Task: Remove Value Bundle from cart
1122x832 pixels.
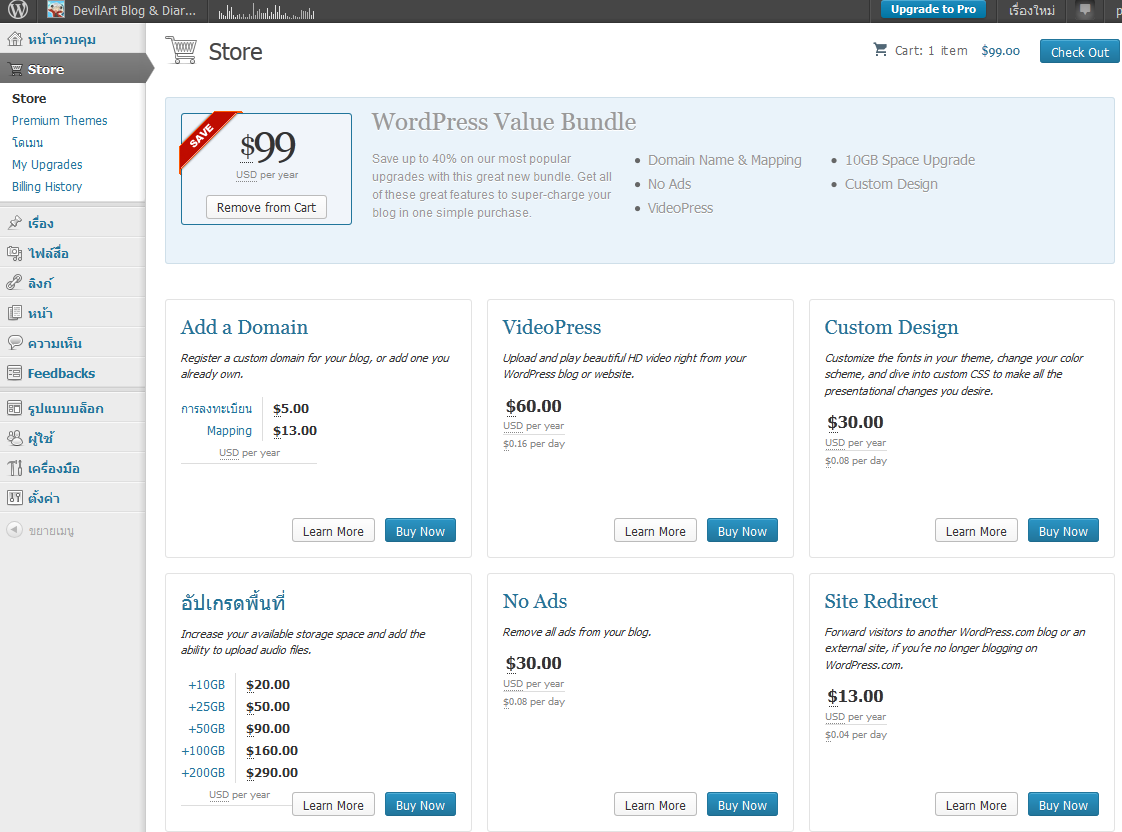Action: [x=266, y=207]
